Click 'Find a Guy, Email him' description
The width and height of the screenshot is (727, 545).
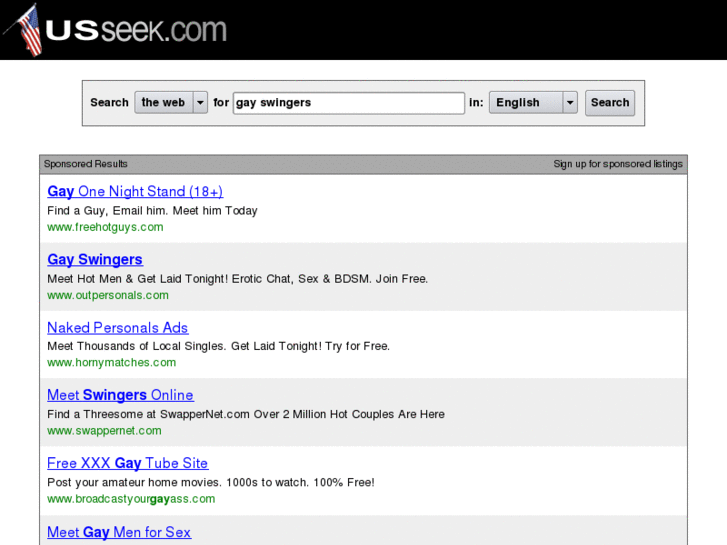pos(152,211)
